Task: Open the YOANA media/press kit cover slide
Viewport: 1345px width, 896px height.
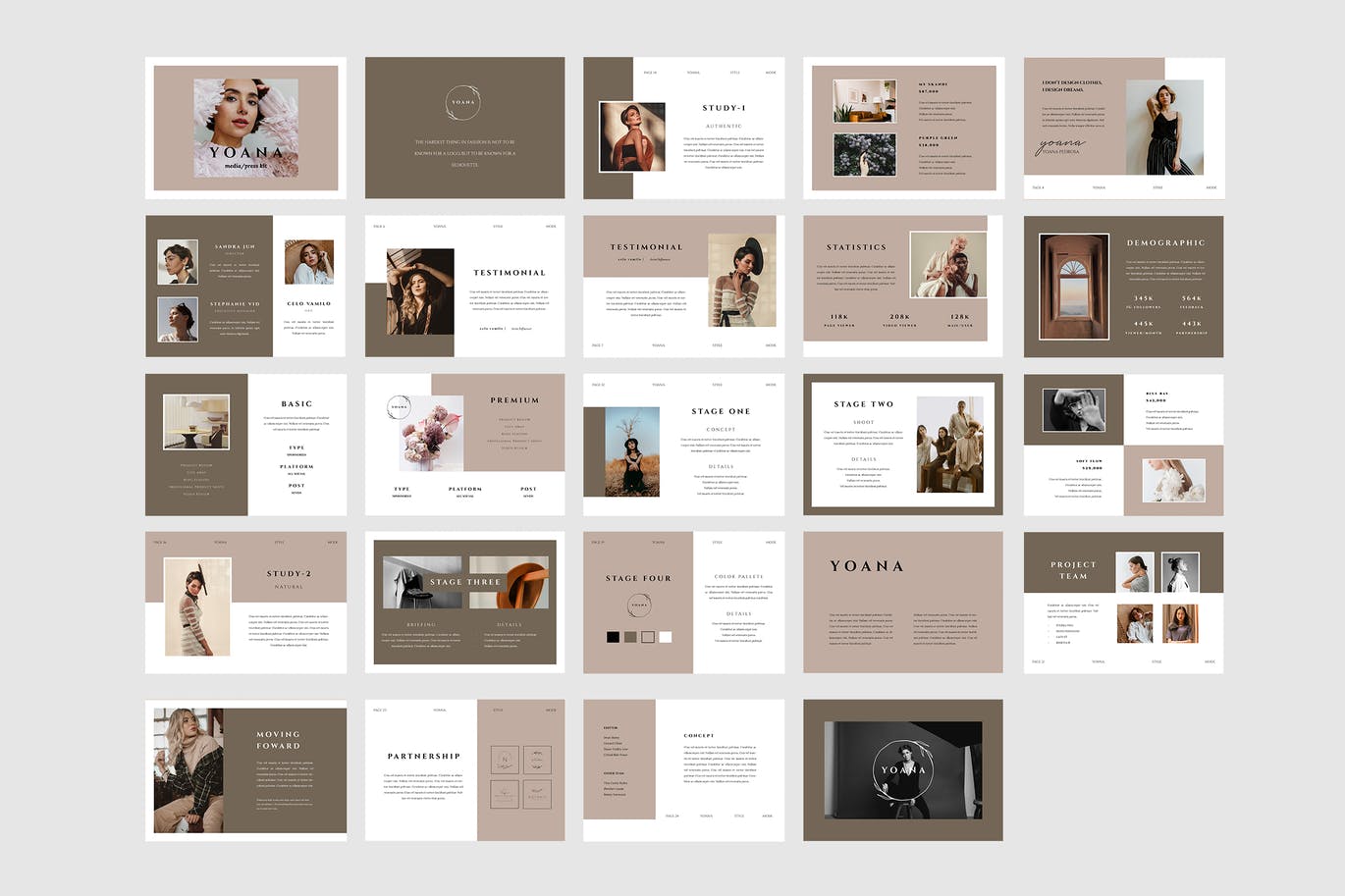Action: click(245, 128)
